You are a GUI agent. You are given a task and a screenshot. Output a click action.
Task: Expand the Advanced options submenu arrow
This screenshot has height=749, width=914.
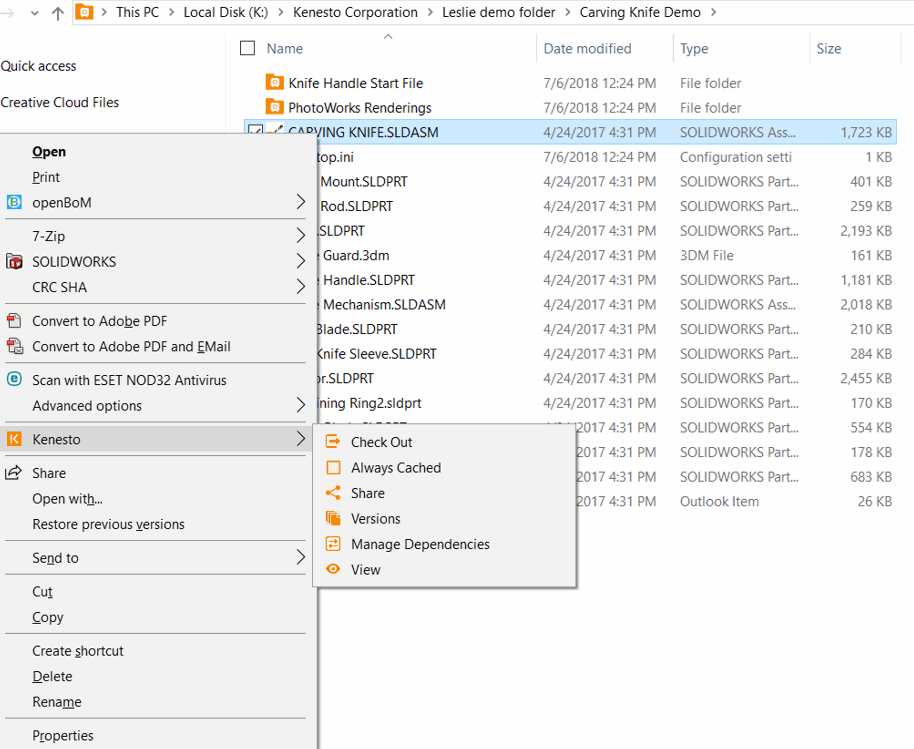click(300, 405)
